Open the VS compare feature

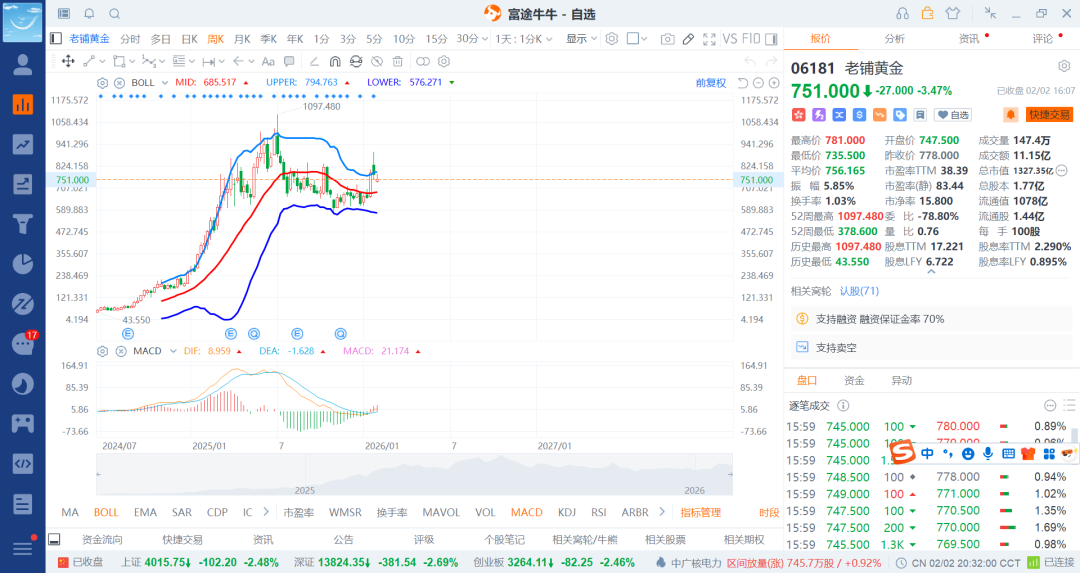pyautogui.click(x=730, y=39)
